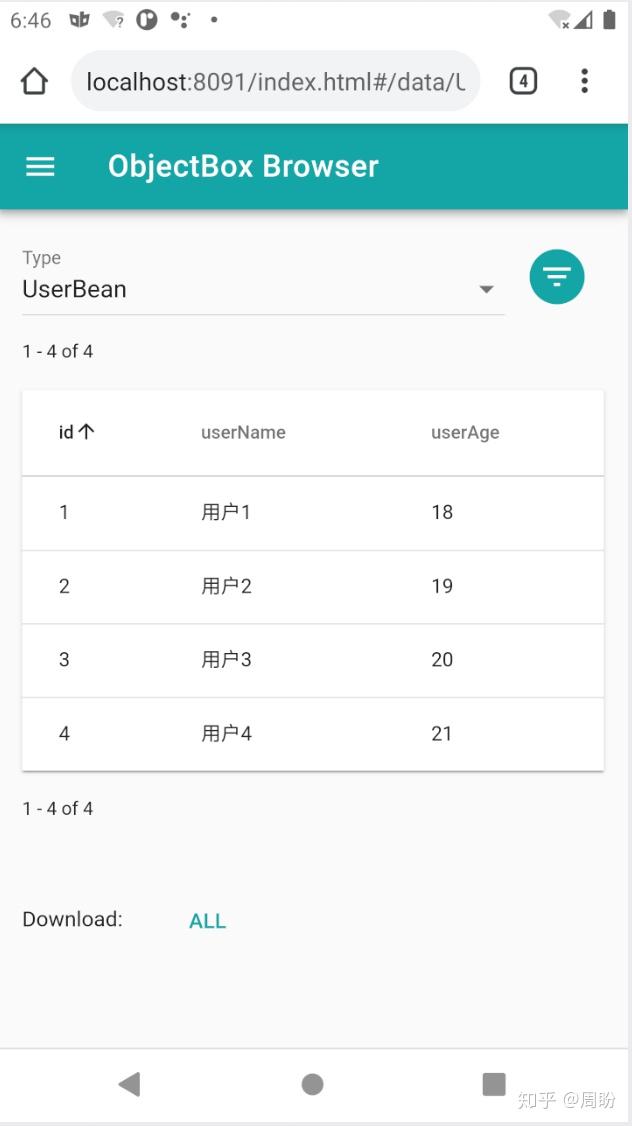Toggle id column sorting to descending
This screenshot has height=1126, width=632.
point(87,431)
